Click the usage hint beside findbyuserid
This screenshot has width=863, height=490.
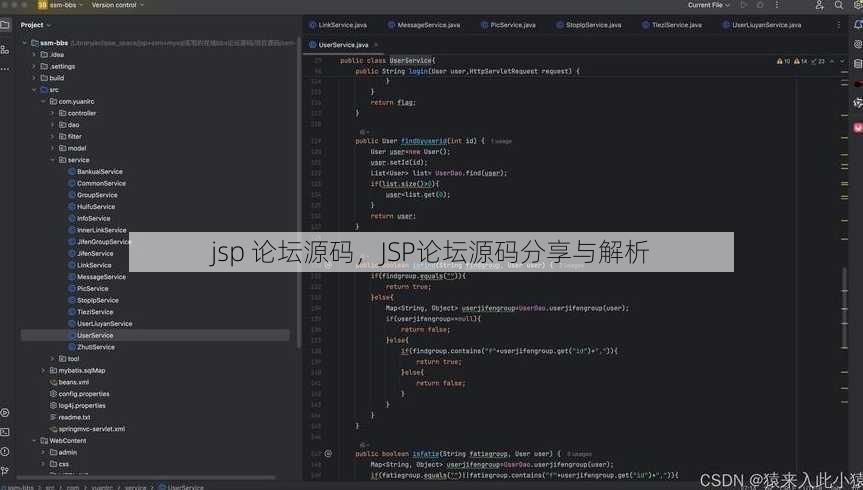(501, 141)
